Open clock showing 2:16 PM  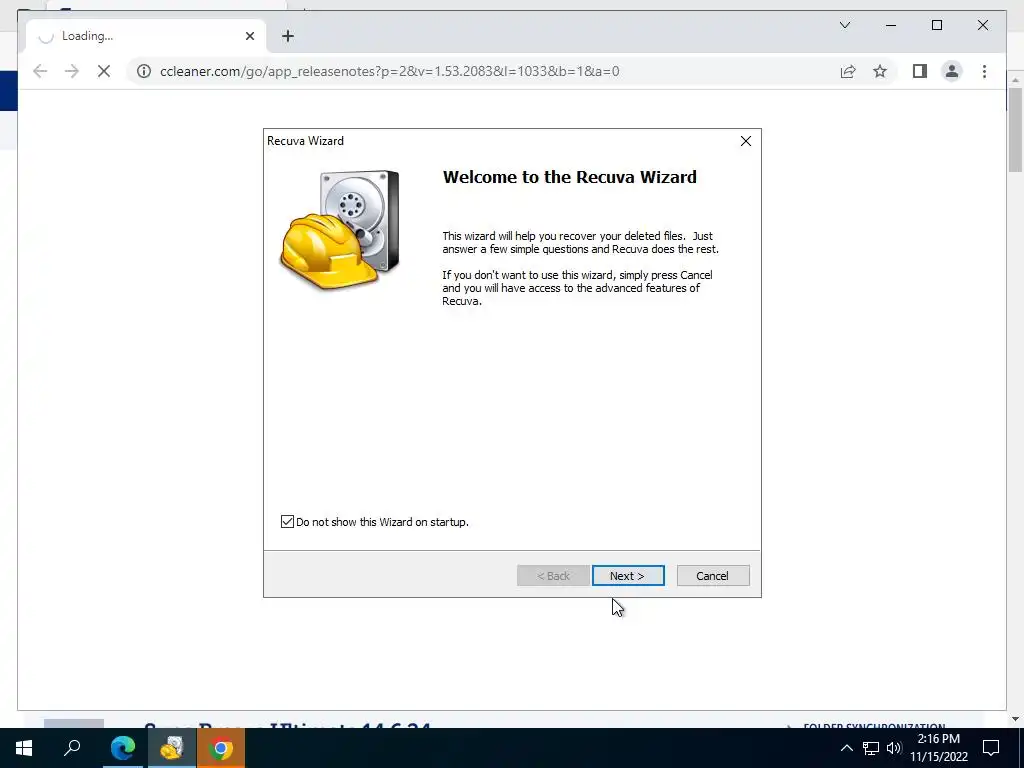(x=938, y=748)
